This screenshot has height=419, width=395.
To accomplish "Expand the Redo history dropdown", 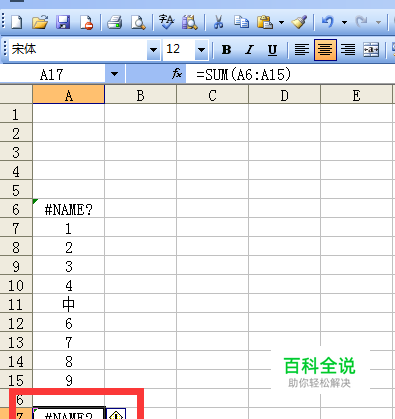I will 378,23.
